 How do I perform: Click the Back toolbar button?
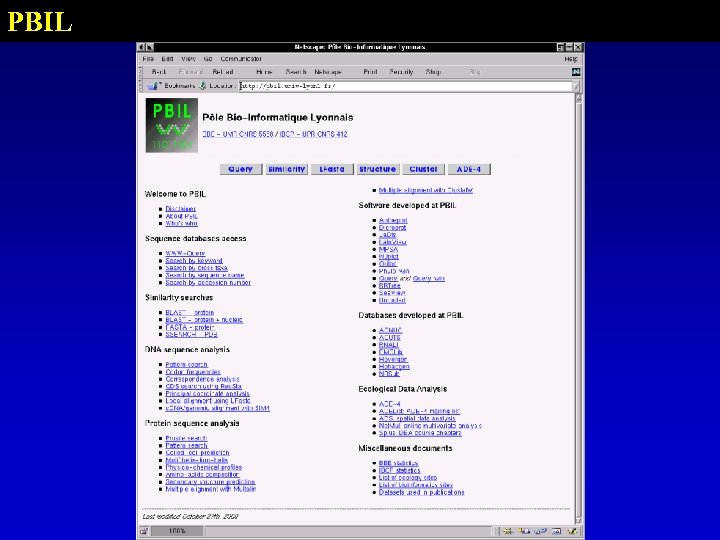[x=159, y=72]
